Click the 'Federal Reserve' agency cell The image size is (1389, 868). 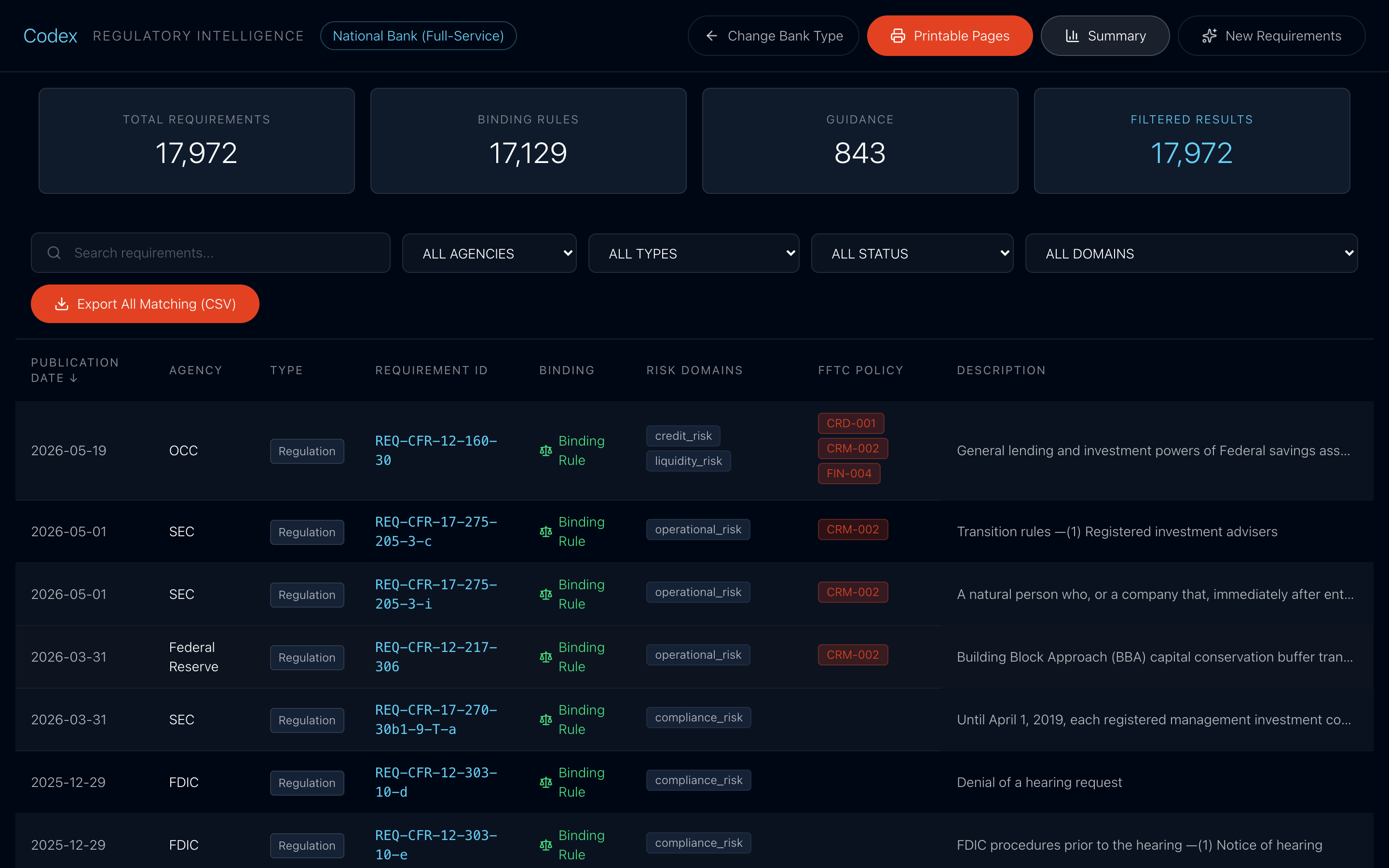tap(193, 657)
